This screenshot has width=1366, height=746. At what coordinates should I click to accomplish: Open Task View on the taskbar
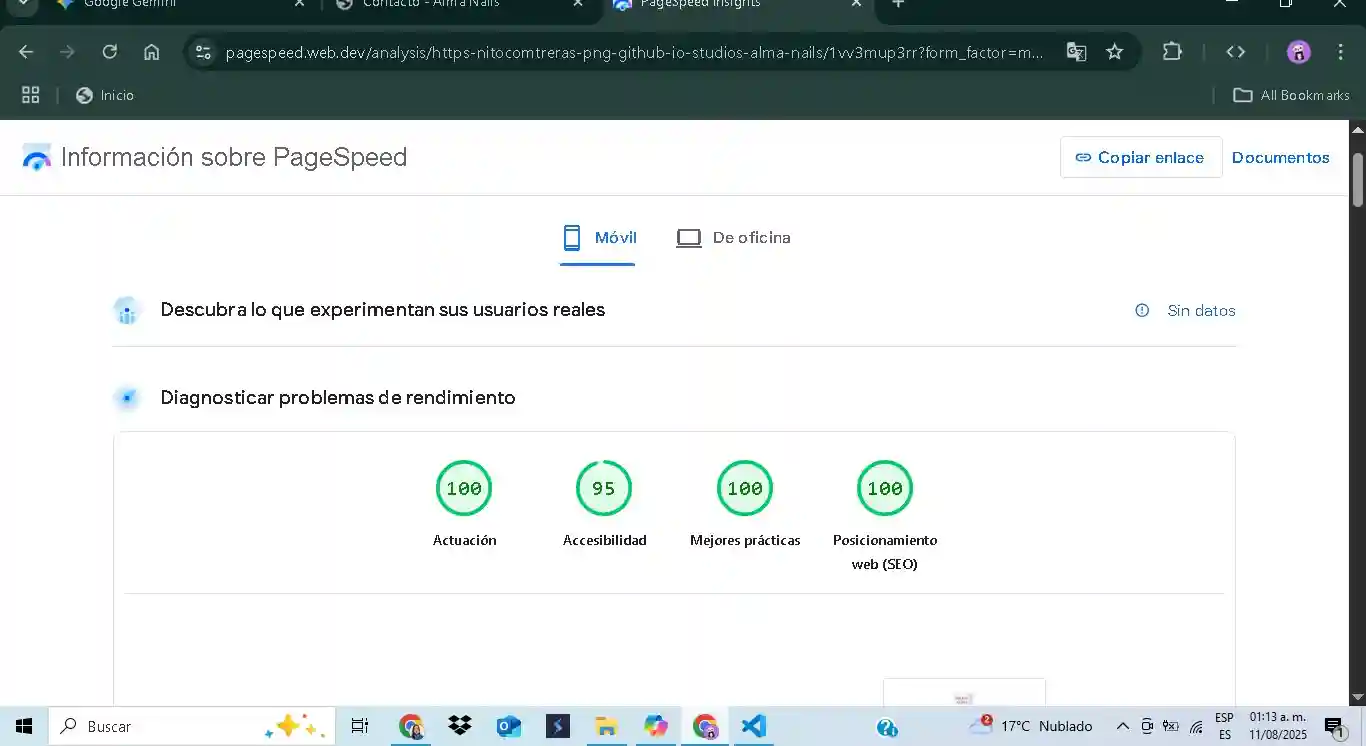point(360,727)
